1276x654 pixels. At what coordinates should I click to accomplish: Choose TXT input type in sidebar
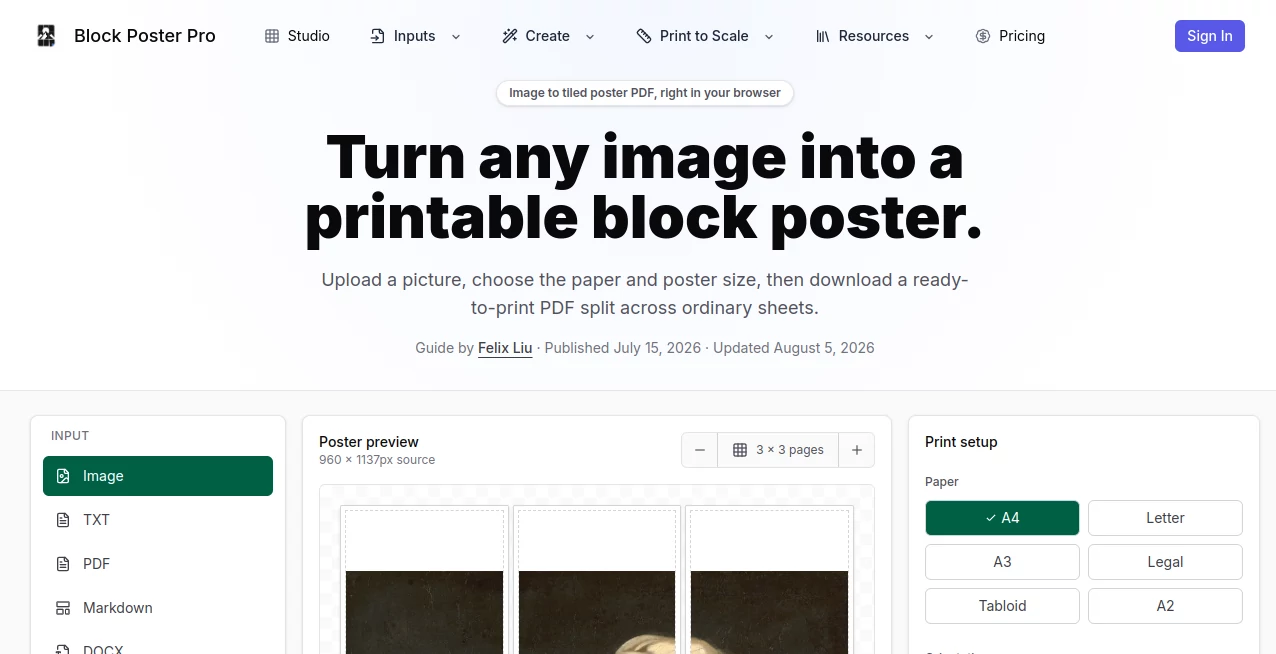[x=158, y=520]
